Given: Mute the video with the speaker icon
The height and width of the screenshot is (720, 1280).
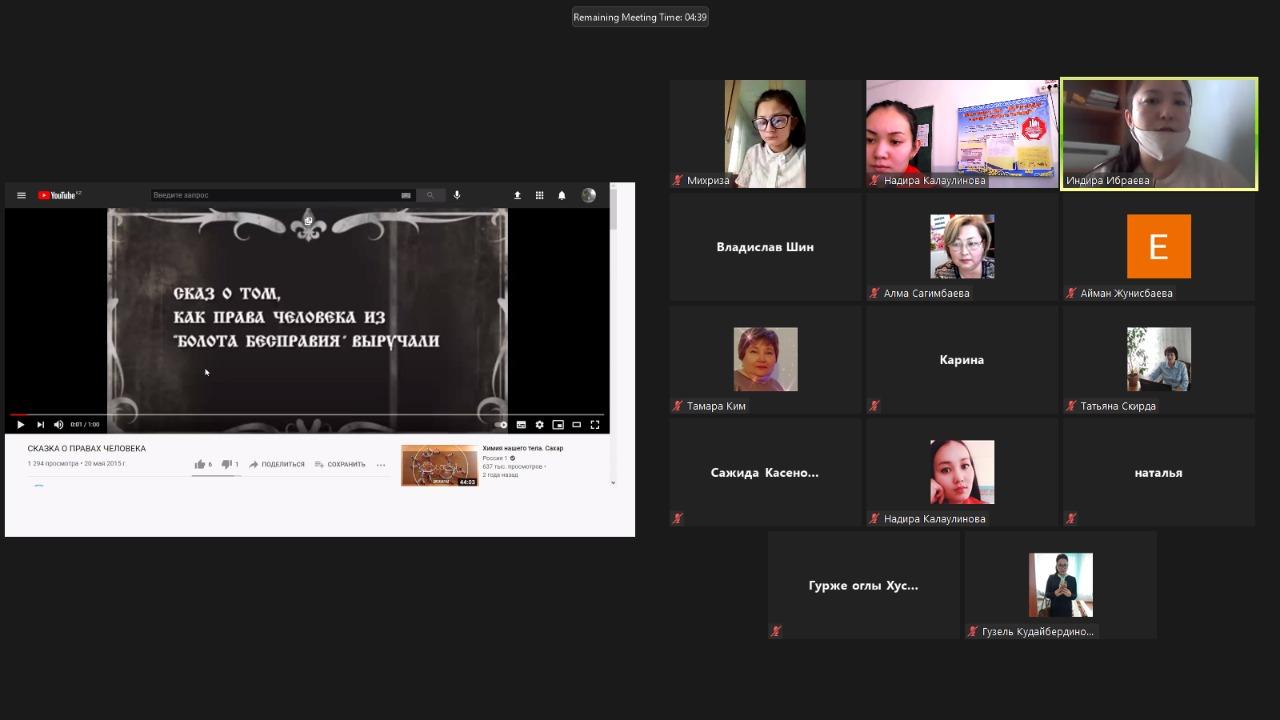Looking at the screenshot, I should coord(58,425).
